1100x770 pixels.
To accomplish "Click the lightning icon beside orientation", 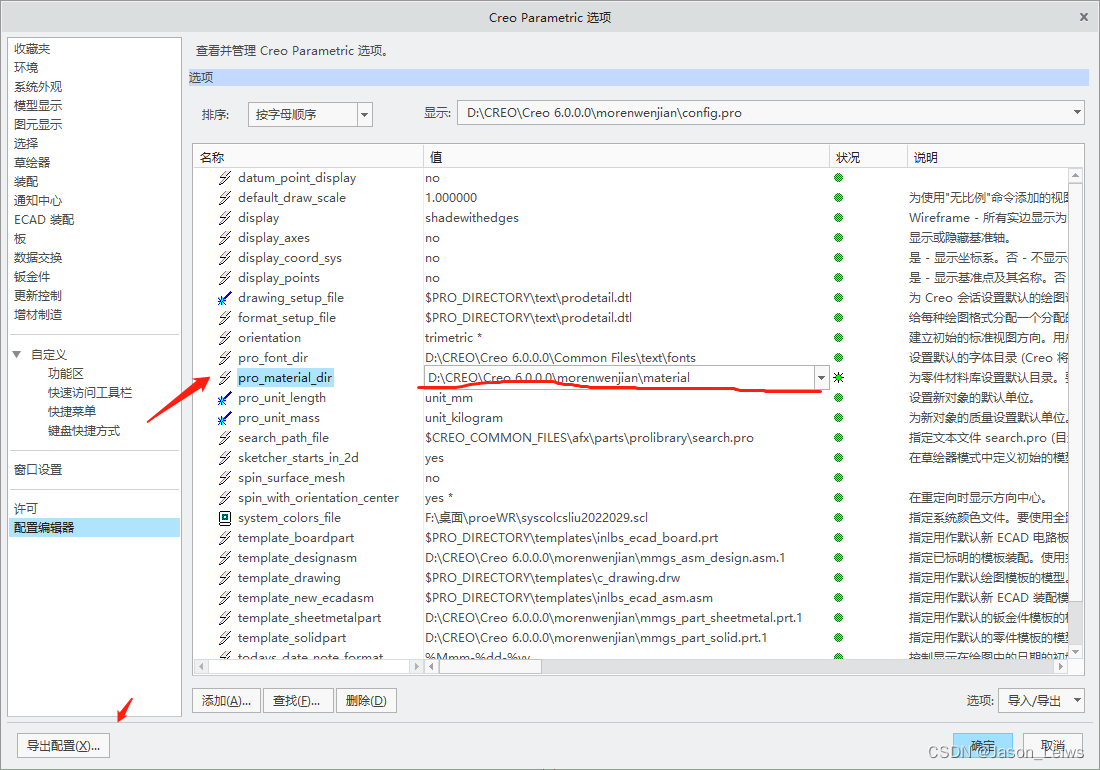I will click(224, 337).
